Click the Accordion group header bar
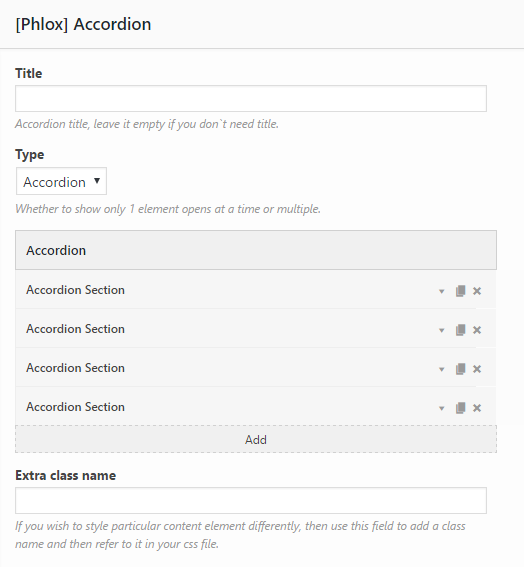 [256, 250]
